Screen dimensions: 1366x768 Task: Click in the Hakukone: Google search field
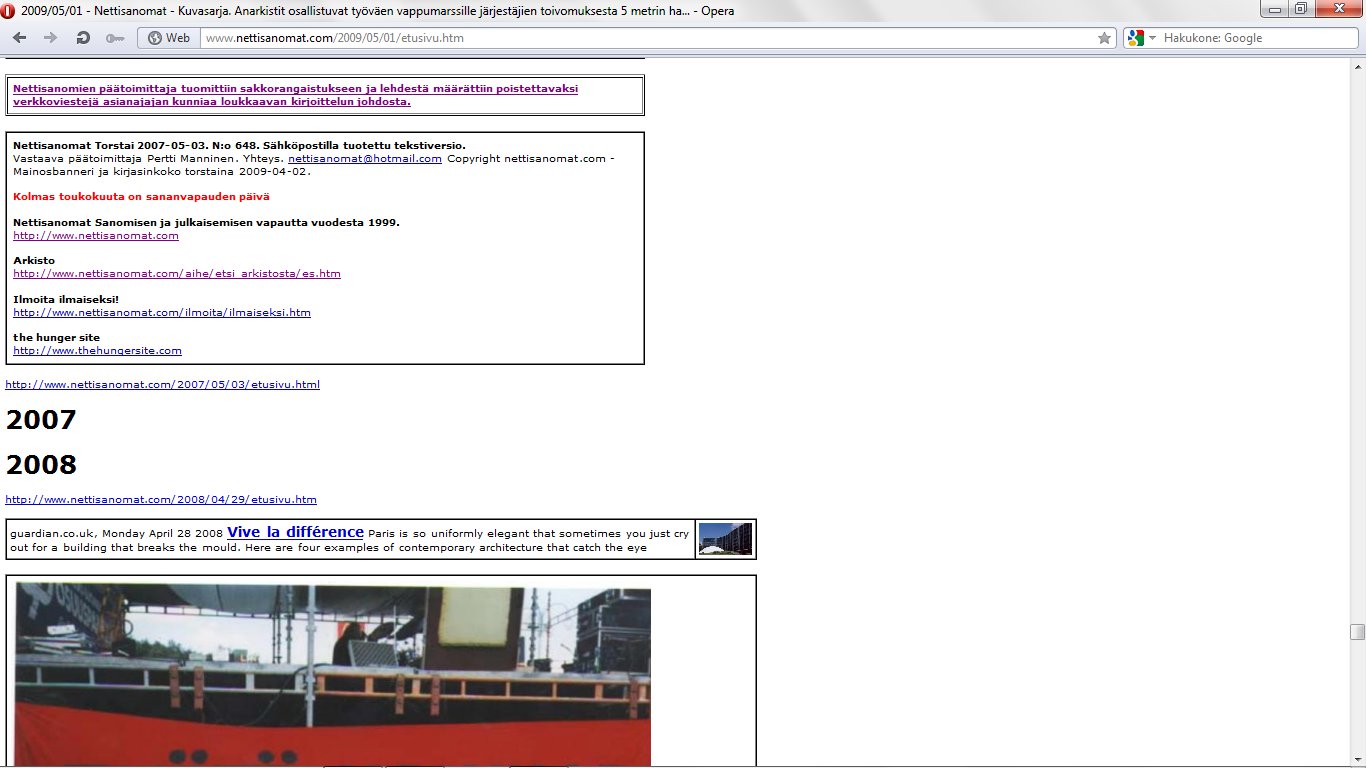point(1250,38)
